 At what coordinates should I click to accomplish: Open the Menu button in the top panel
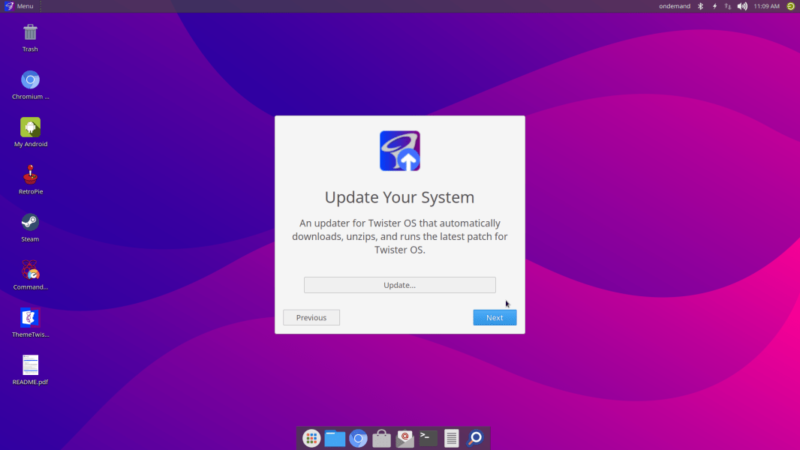point(19,6)
